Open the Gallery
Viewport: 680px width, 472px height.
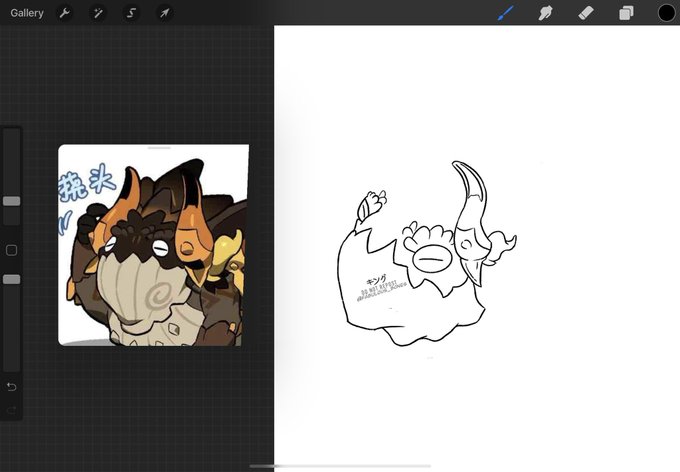(x=27, y=13)
